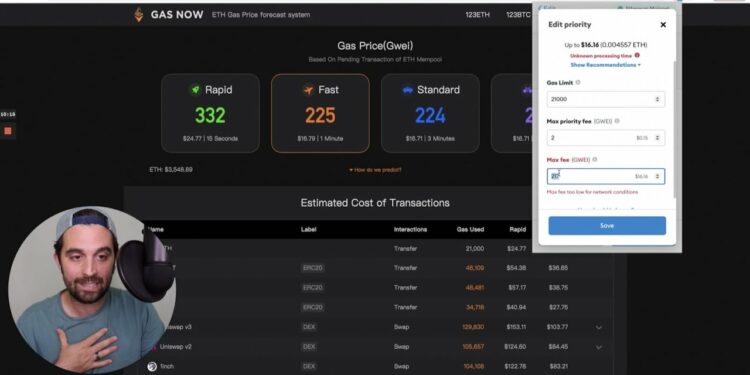Click the 105,657 gas used cell
The image size is (750, 375).
pyautogui.click(x=474, y=347)
